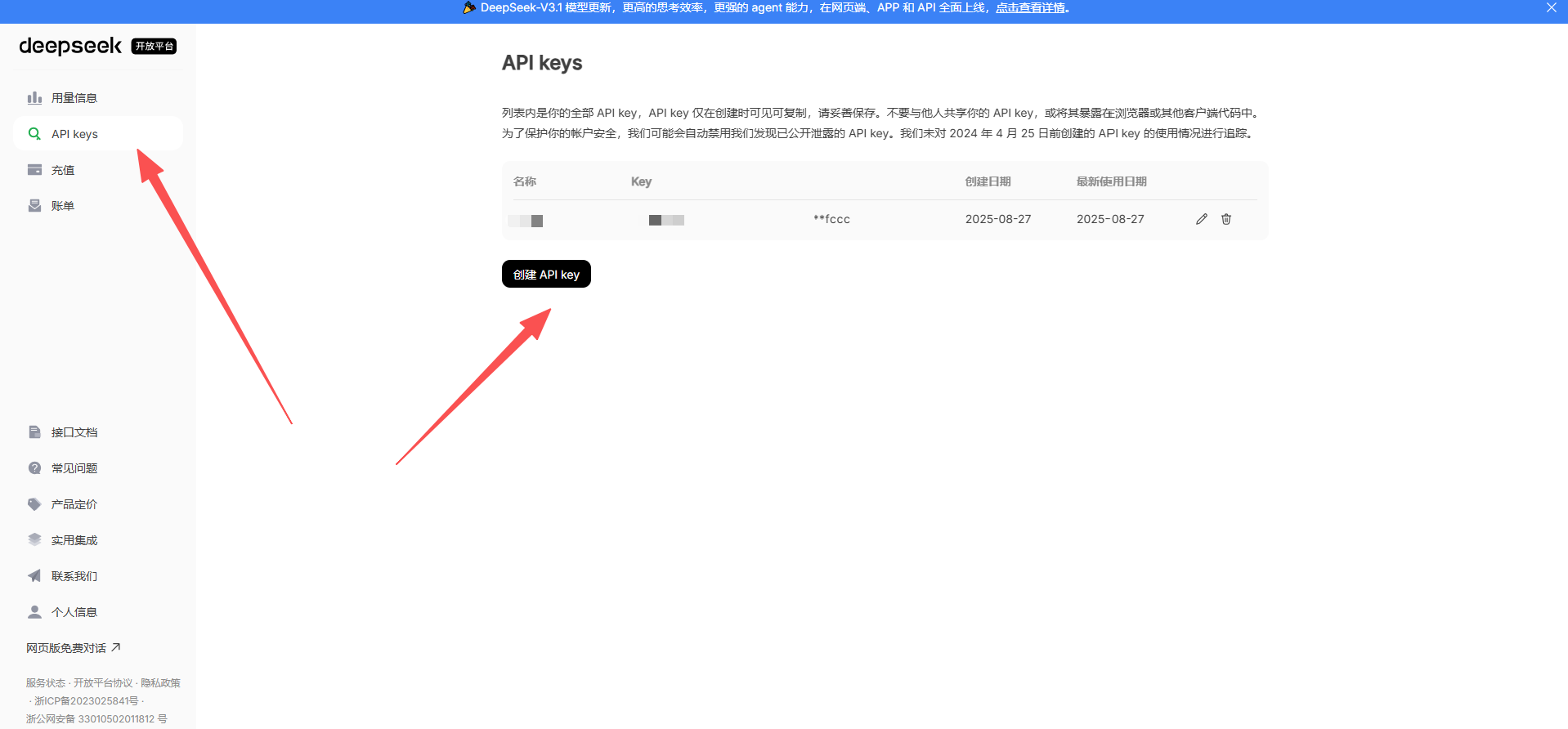The image size is (1568, 729).
Task: Click the layers icon beside 实用集成
Action: tap(34, 540)
